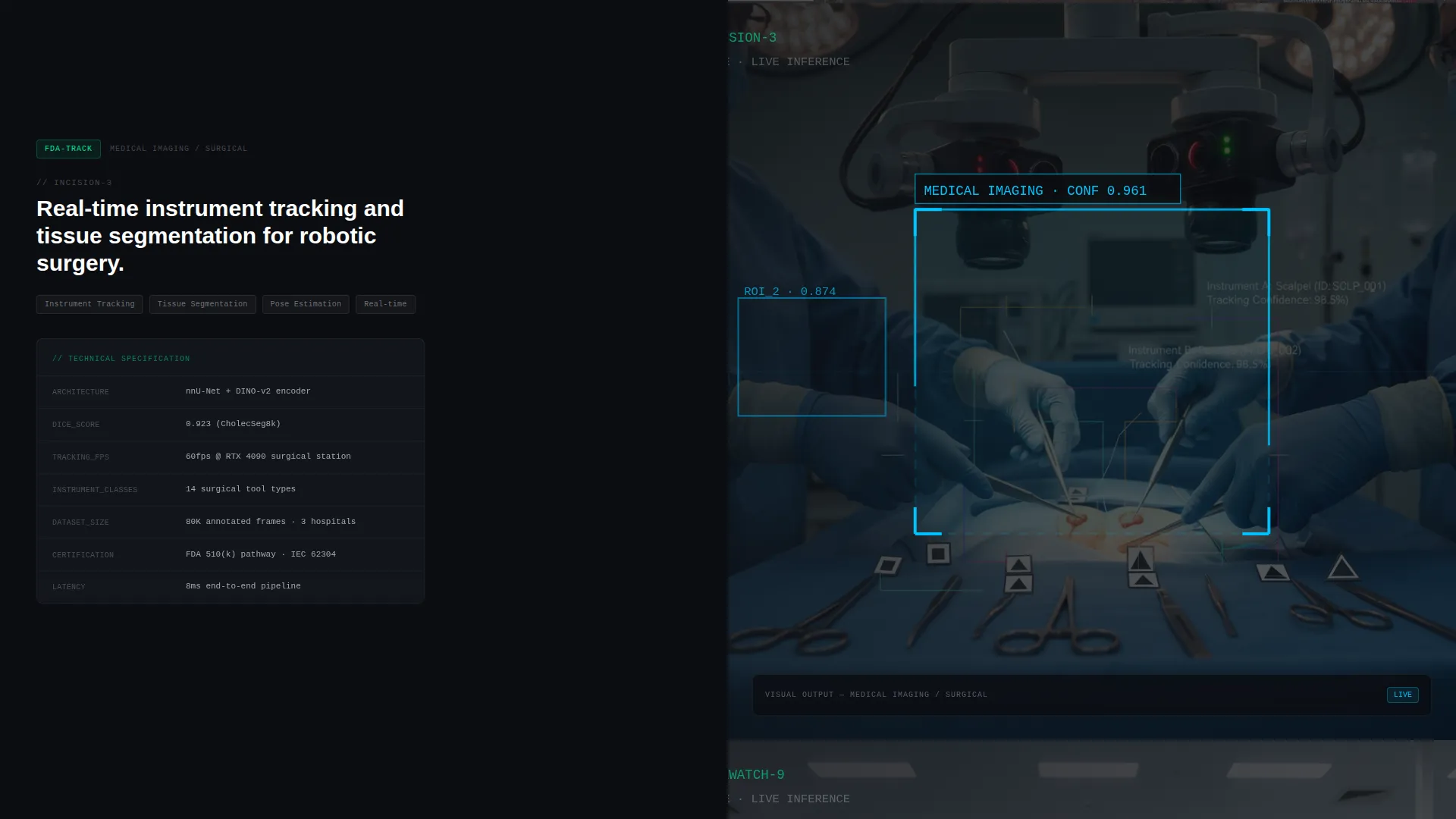The width and height of the screenshot is (1456, 819).
Task: Click the // INCISION-3 label
Action: click(74, 183)
